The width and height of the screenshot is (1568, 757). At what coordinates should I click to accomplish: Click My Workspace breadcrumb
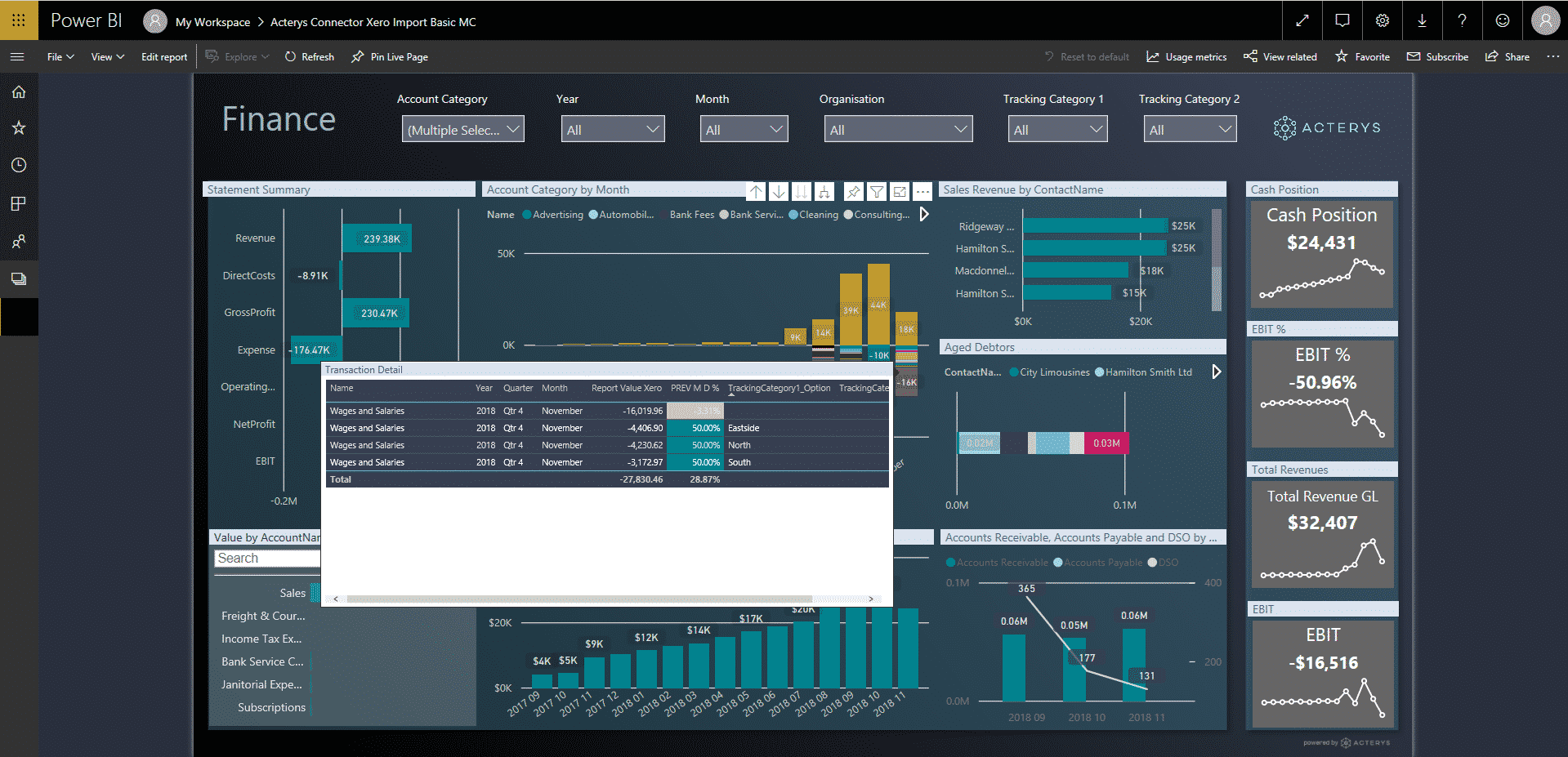(212, 22)
